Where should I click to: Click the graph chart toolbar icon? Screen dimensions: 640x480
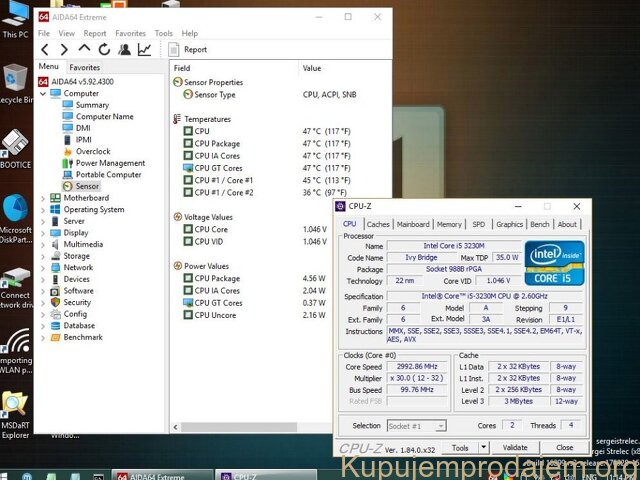145,49
